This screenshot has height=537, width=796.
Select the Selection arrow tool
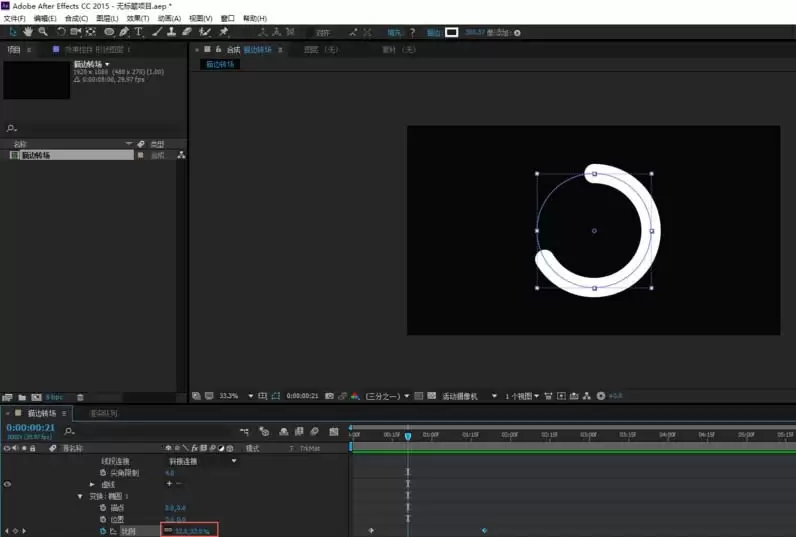13,32
